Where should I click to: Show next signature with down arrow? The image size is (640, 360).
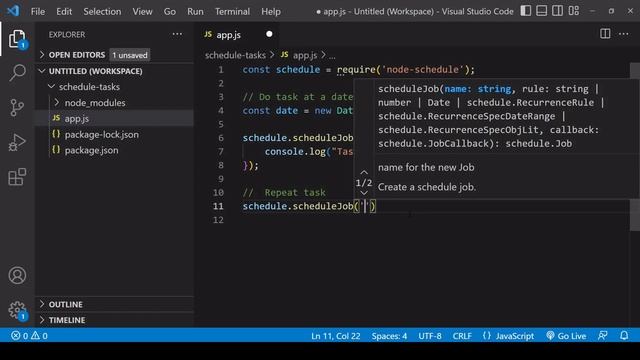coord(364,193)
